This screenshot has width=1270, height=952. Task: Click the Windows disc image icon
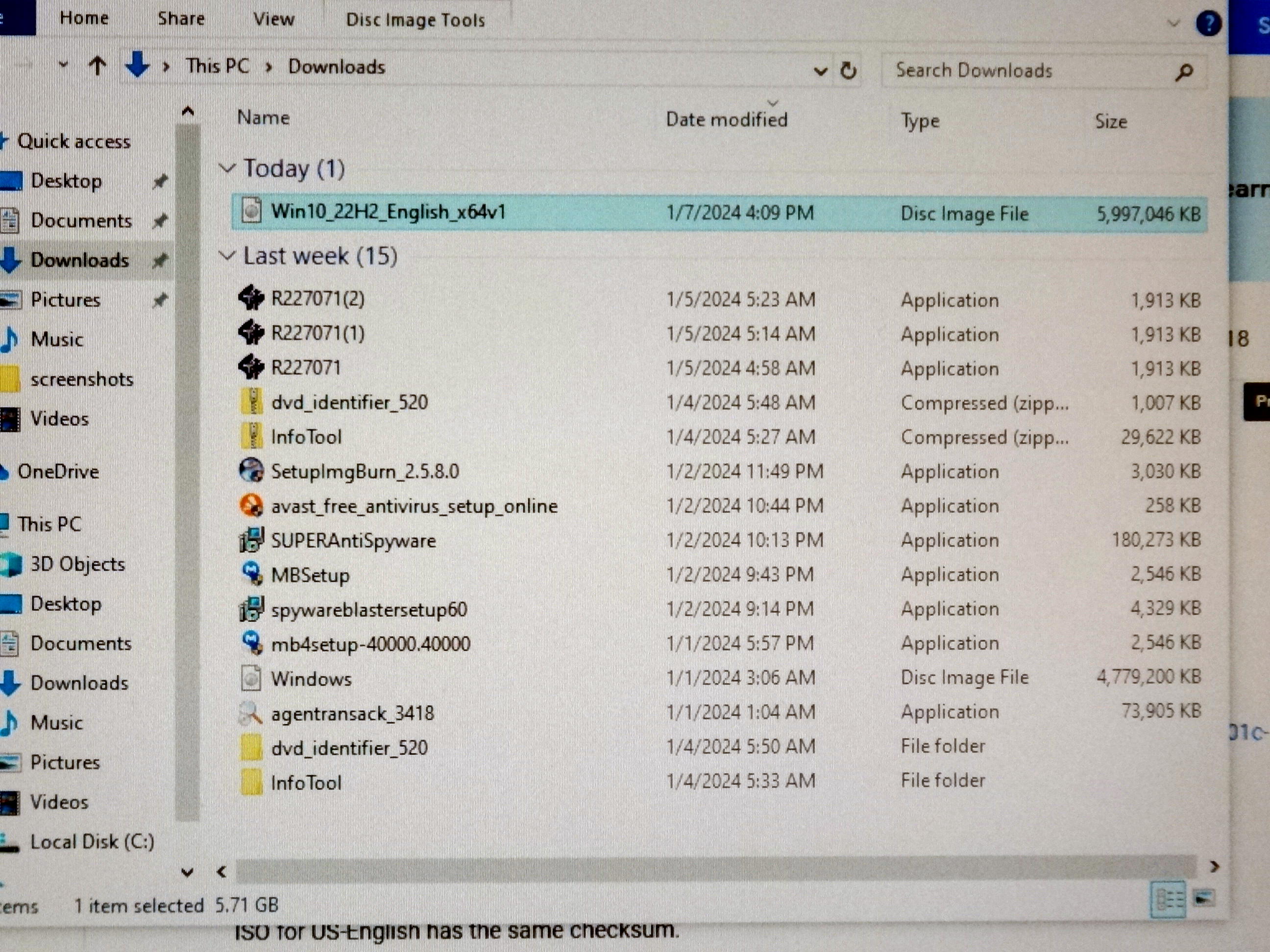pos(251,678)
